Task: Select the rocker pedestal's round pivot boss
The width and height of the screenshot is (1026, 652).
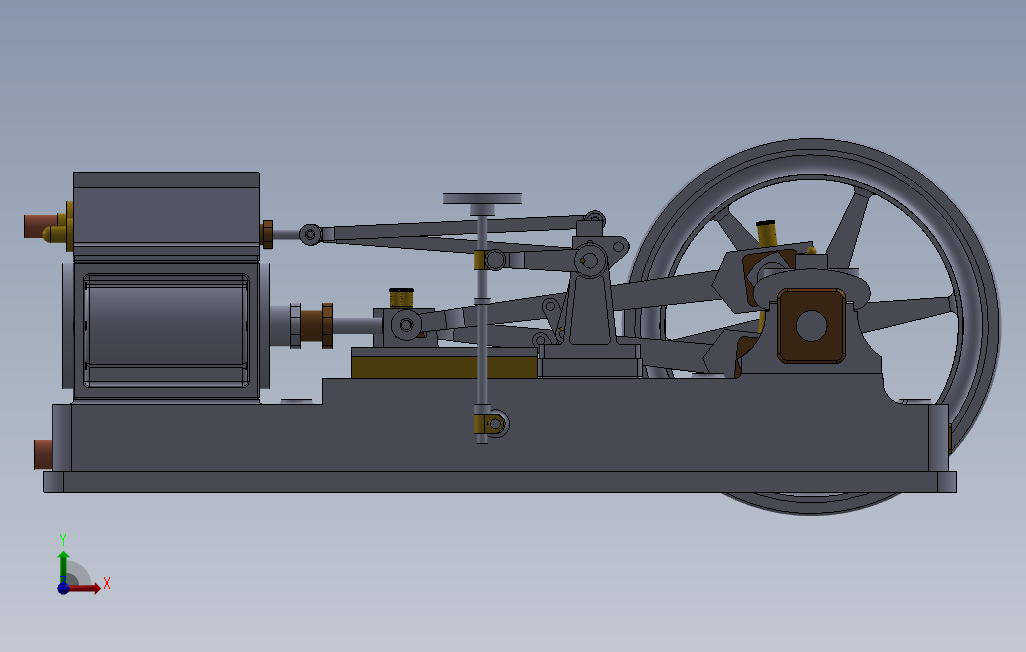Action: click(x=590, y=261)
